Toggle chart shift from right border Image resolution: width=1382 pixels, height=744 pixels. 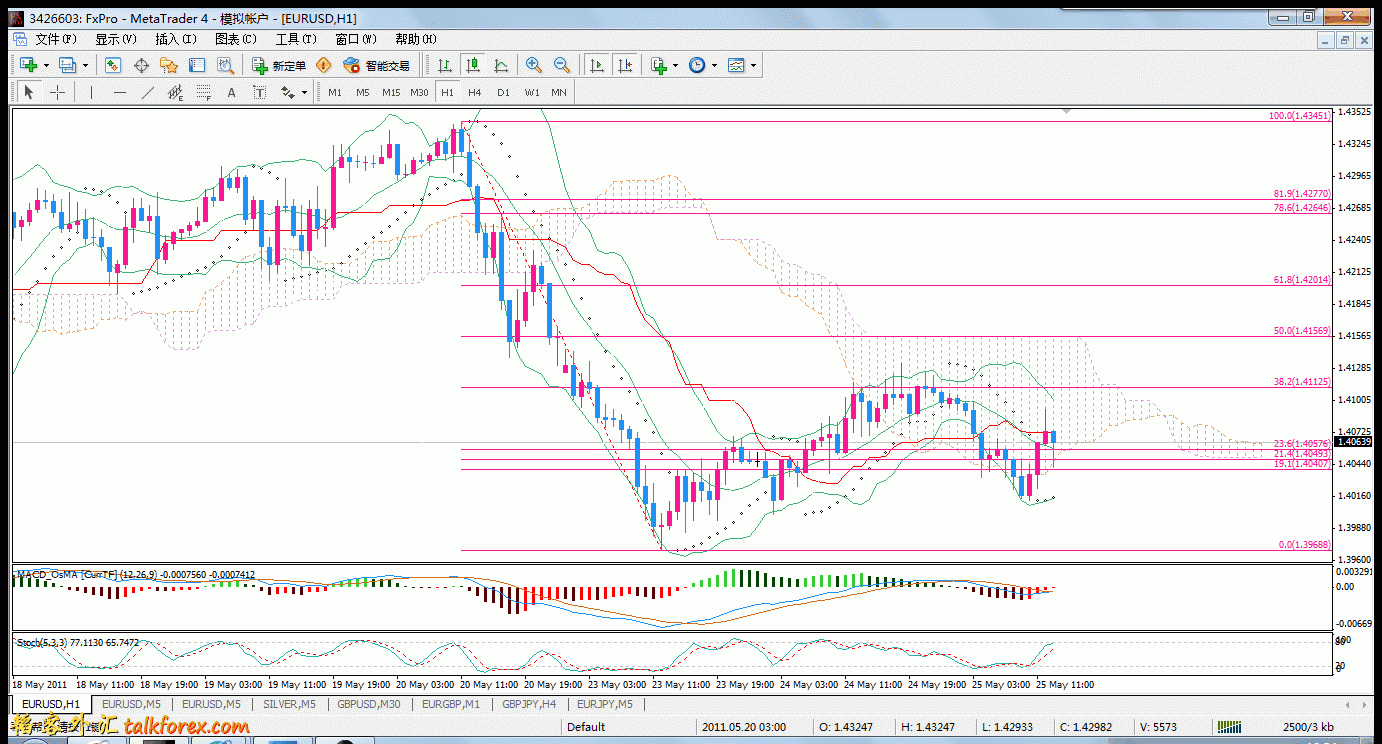625,65
